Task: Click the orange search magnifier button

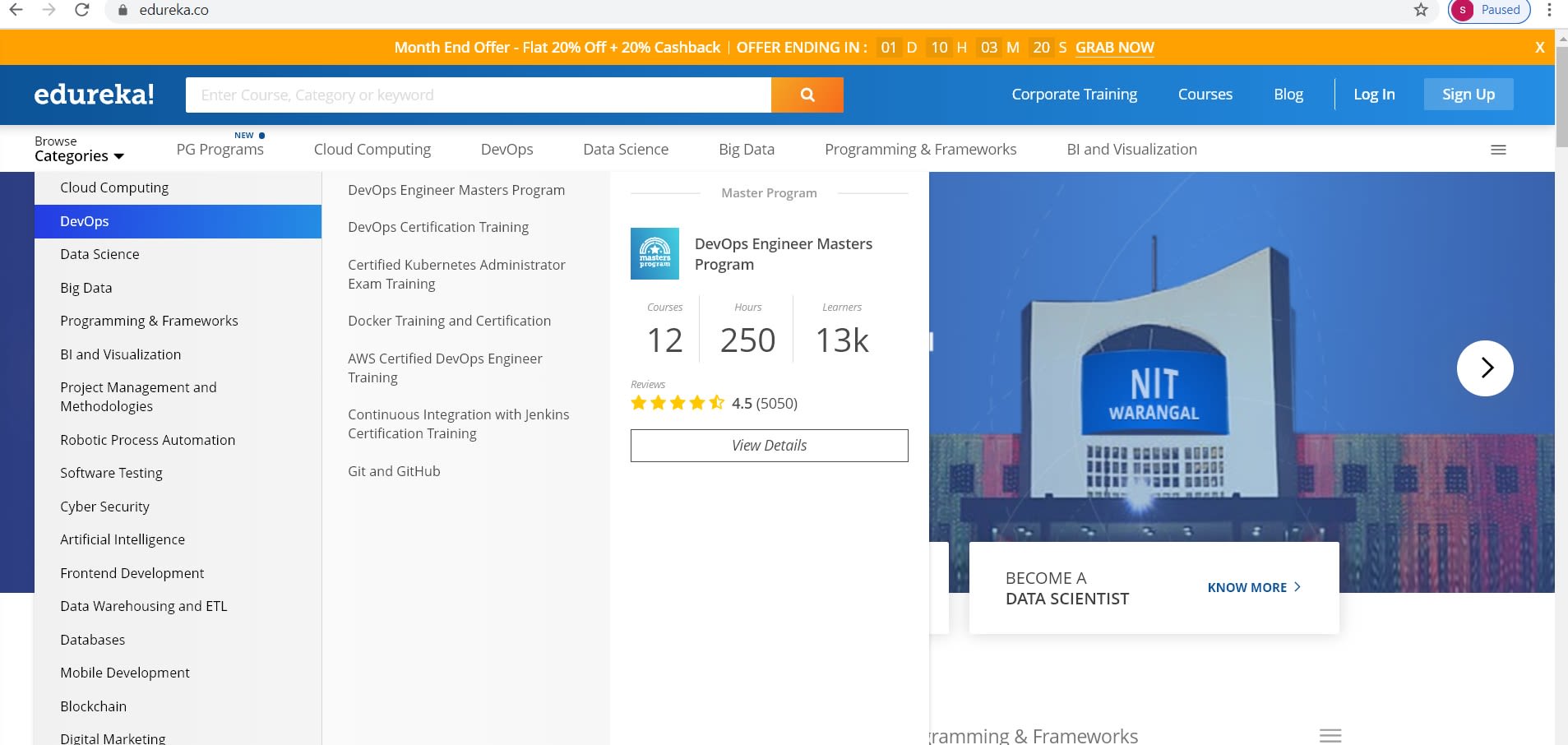Action: (807, 95)
